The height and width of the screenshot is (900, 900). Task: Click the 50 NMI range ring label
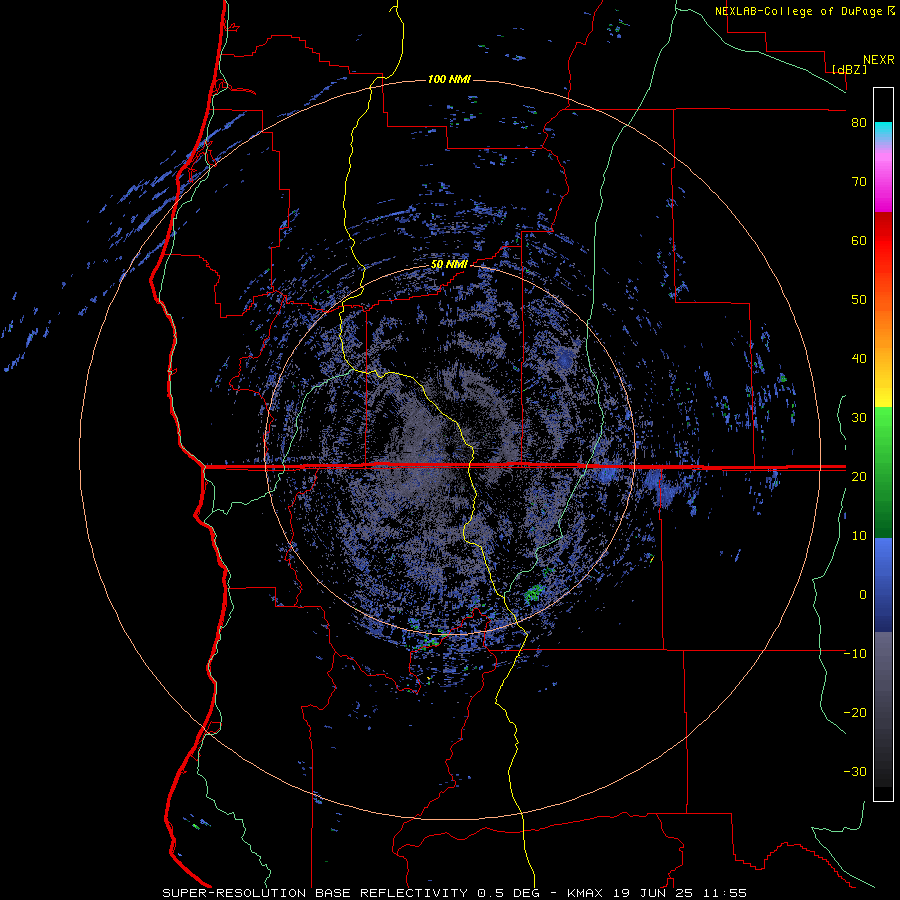point(449,265)
